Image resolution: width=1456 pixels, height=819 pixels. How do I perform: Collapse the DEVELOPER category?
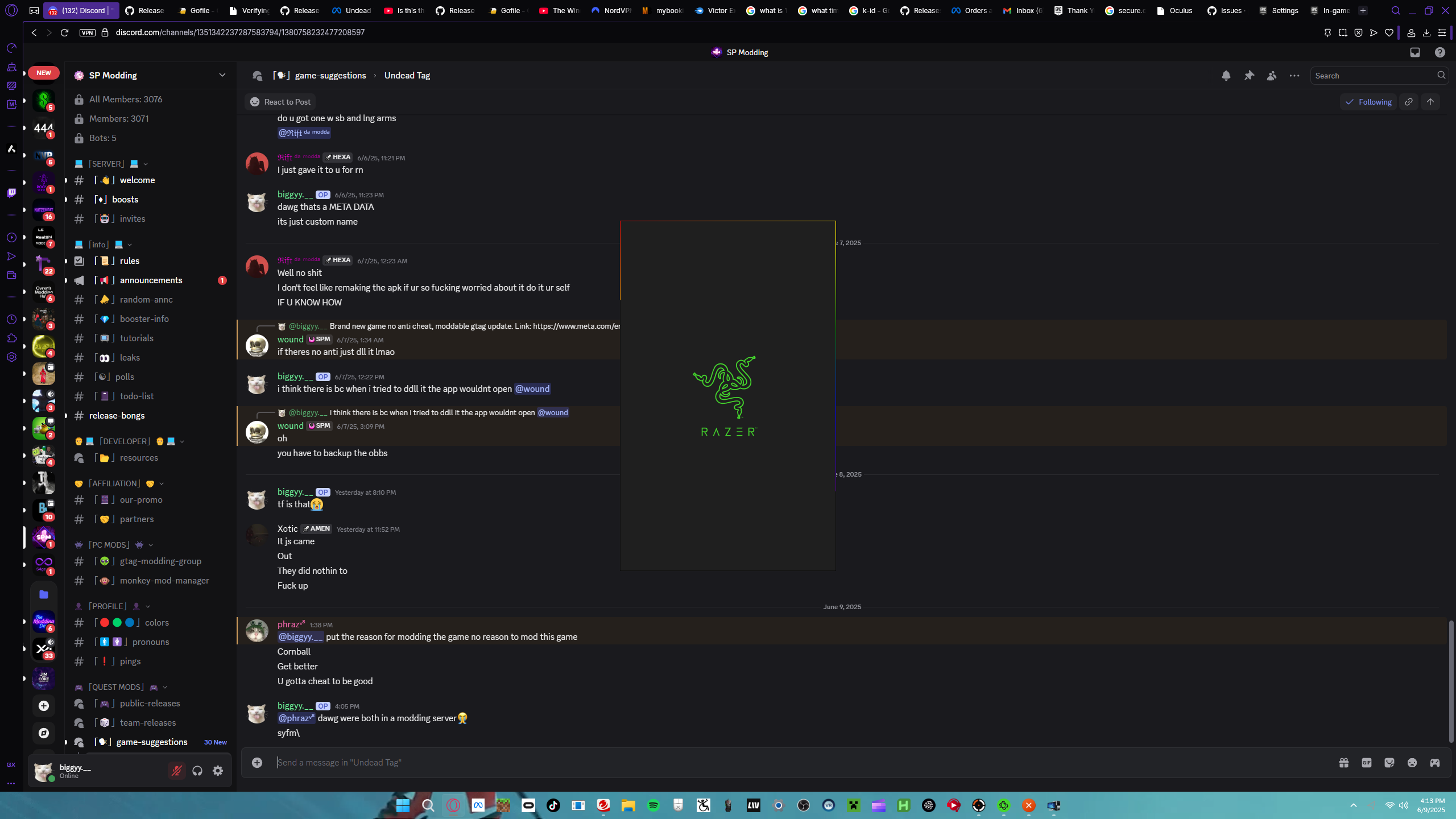point(125,441)
